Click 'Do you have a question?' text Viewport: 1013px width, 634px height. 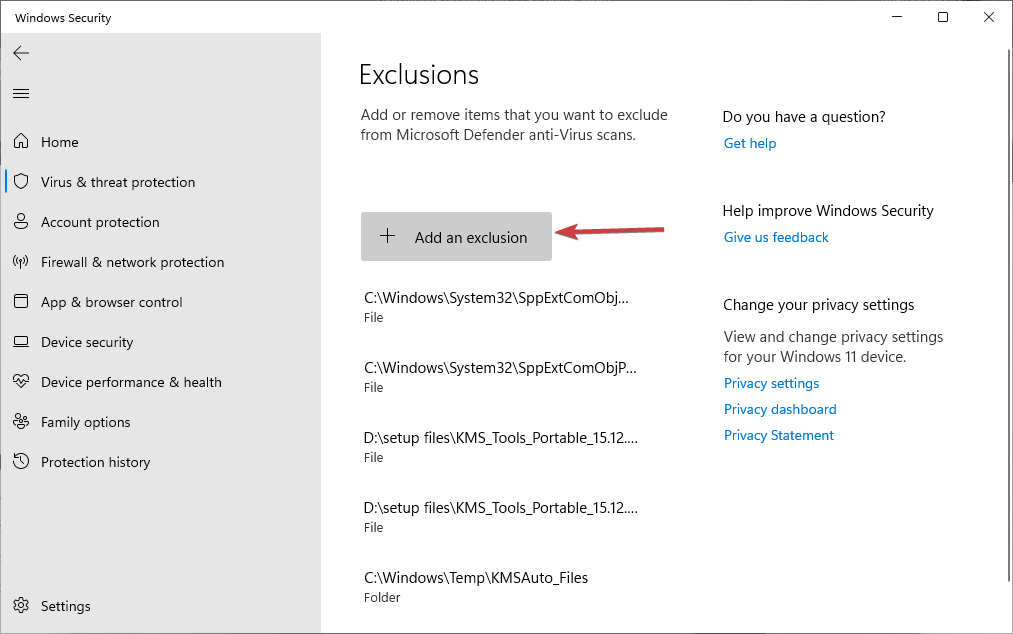pyautogui.click(x=804, y=117)
